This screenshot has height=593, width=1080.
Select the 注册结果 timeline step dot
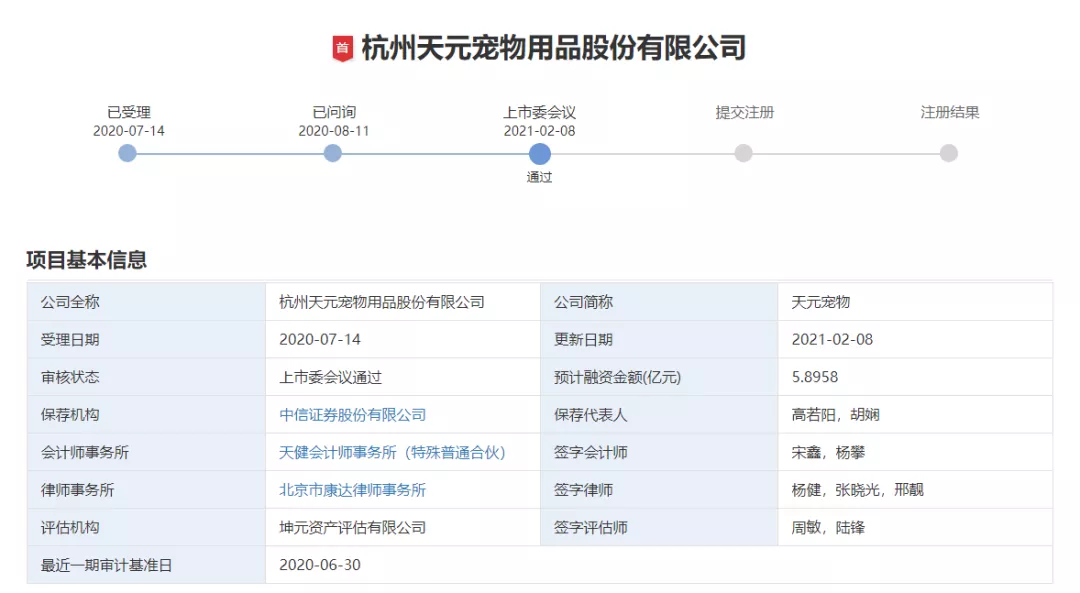tap(948, 153)
